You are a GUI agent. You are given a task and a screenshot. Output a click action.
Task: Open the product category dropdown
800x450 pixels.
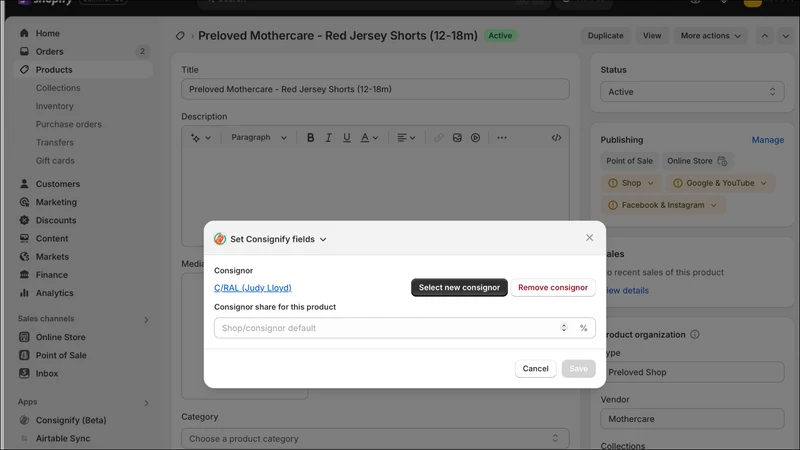tap(375, 439)
